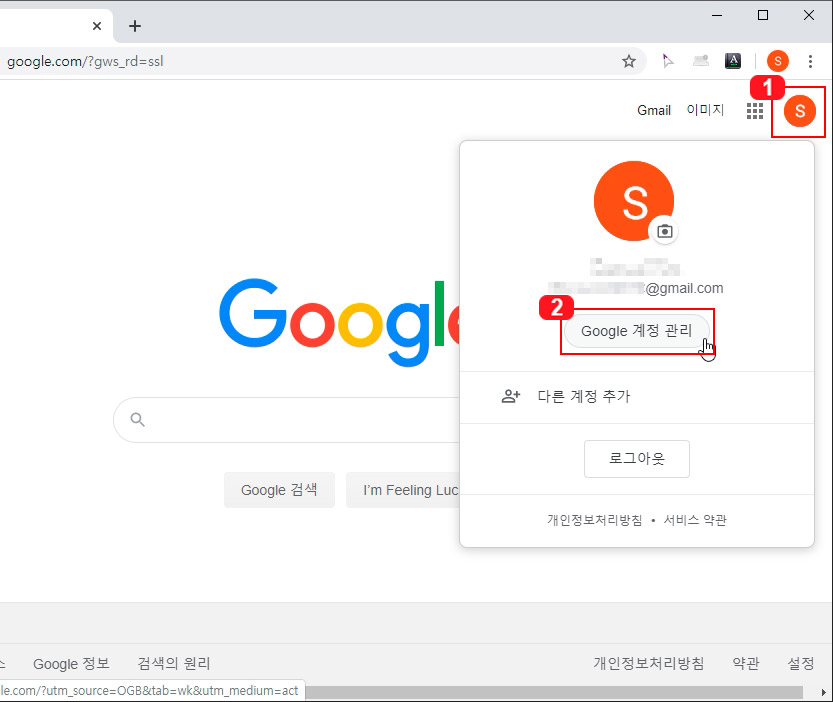Click the magnifier icon in the search box
Screen dimensions: 833x702
138,420
